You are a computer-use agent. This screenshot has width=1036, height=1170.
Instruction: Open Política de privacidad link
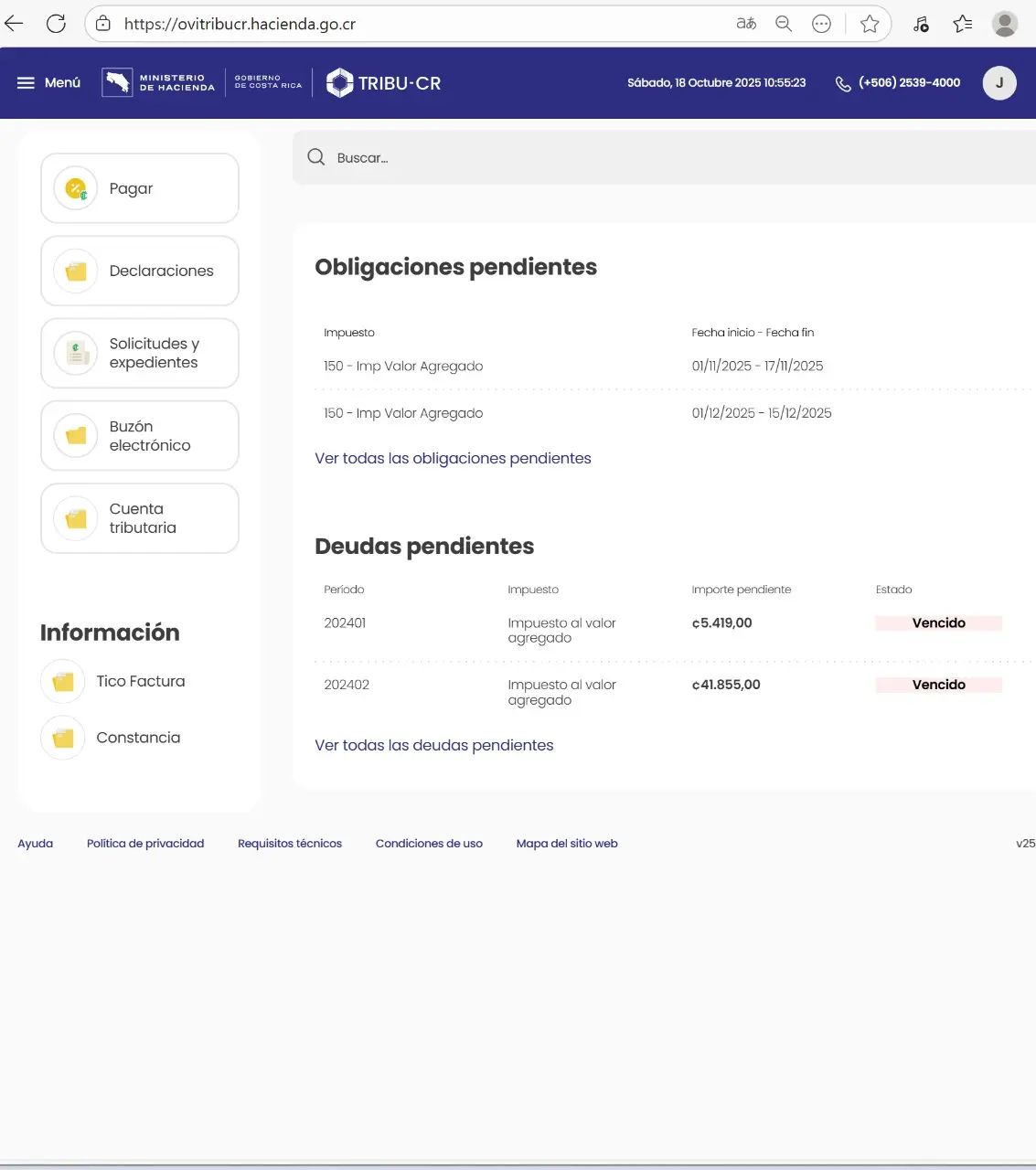coord(145,844)
